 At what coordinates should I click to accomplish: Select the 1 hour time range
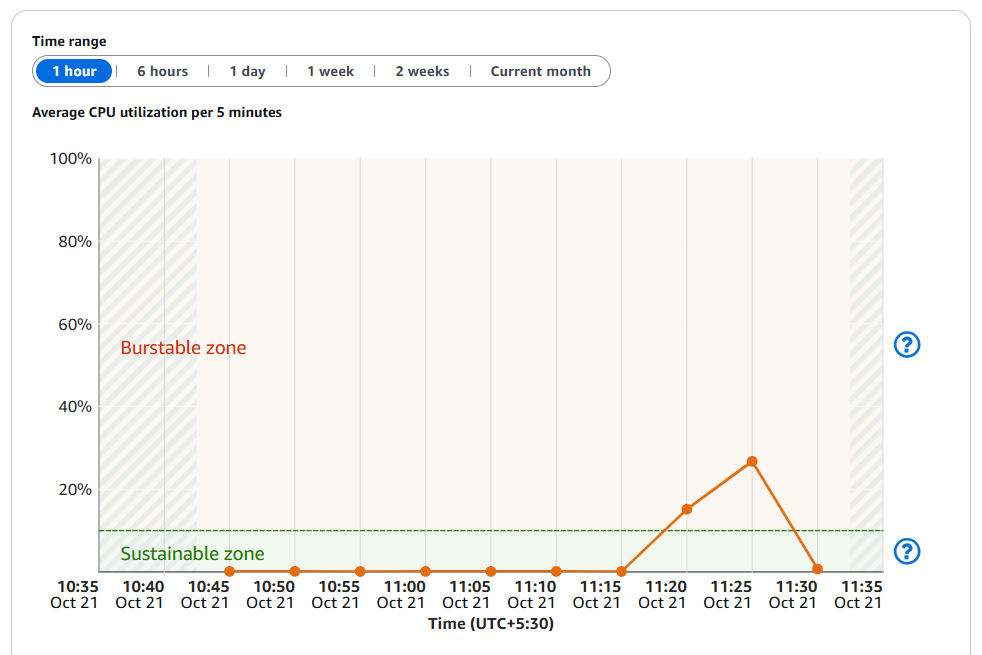(x=74, y=72)
